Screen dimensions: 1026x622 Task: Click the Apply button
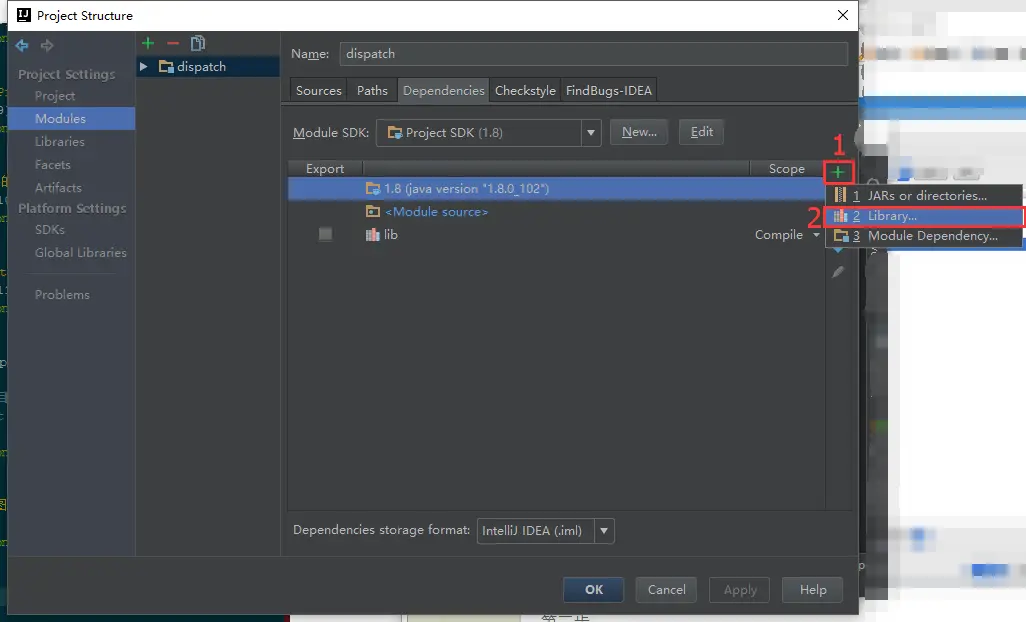[x=739, y=589]
